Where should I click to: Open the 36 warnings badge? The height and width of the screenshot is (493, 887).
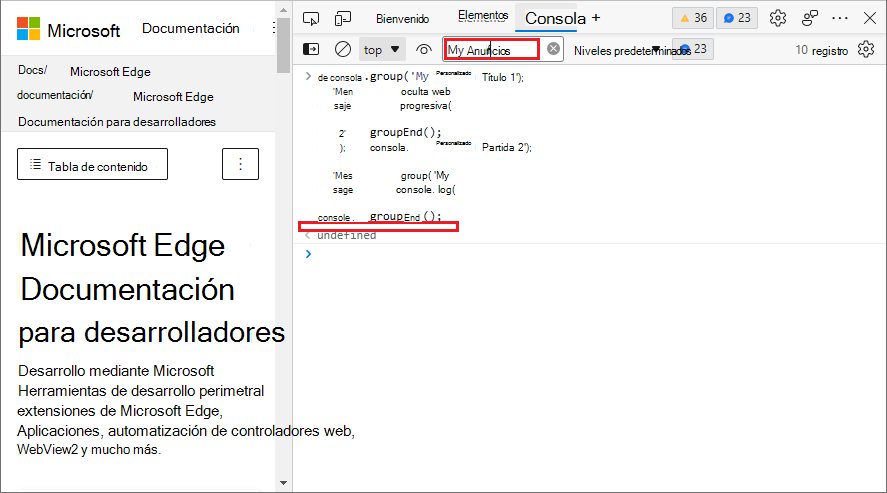693,18
